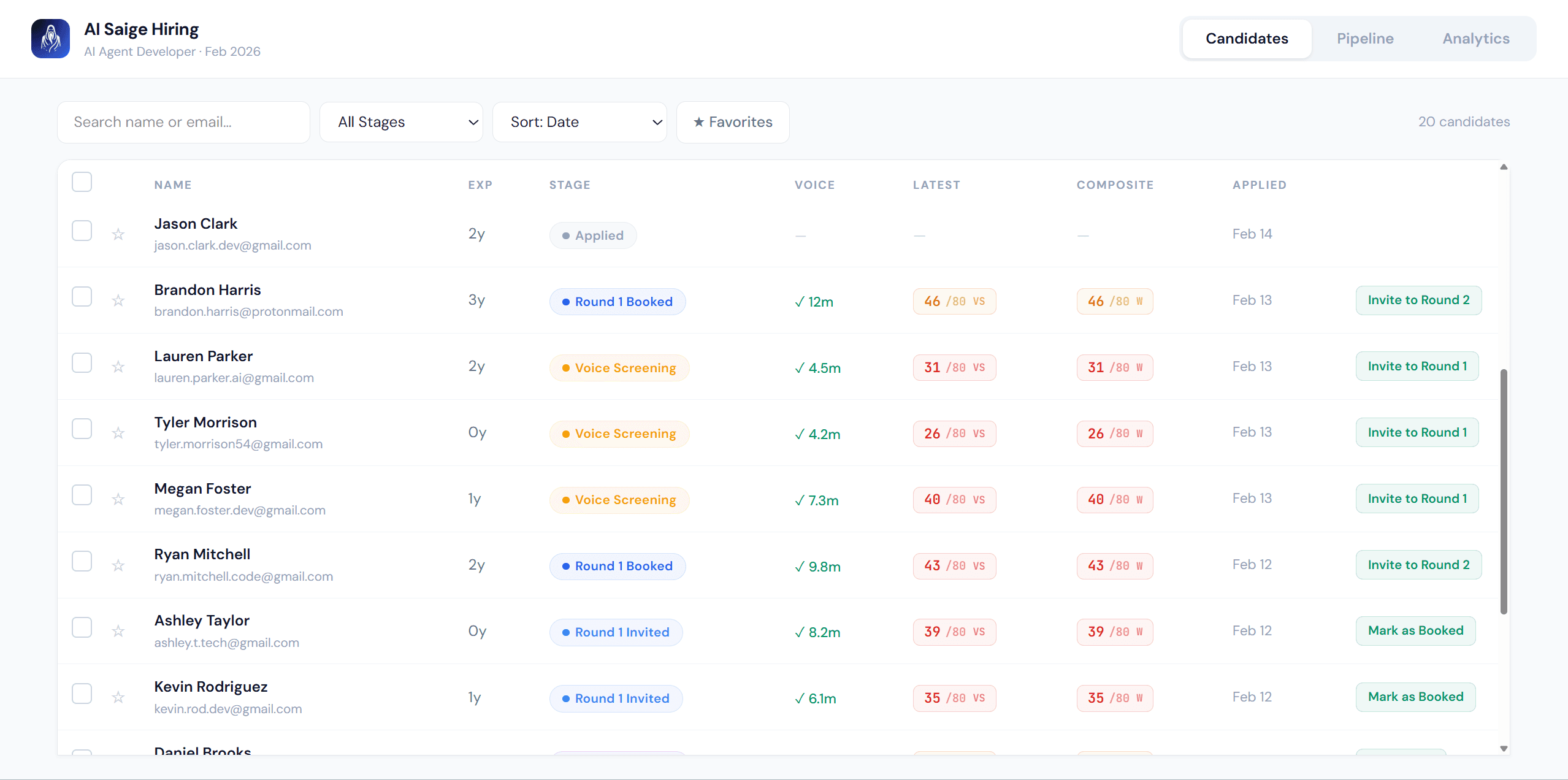Star Jason Clark as favorite

click(x=118, y=234)
